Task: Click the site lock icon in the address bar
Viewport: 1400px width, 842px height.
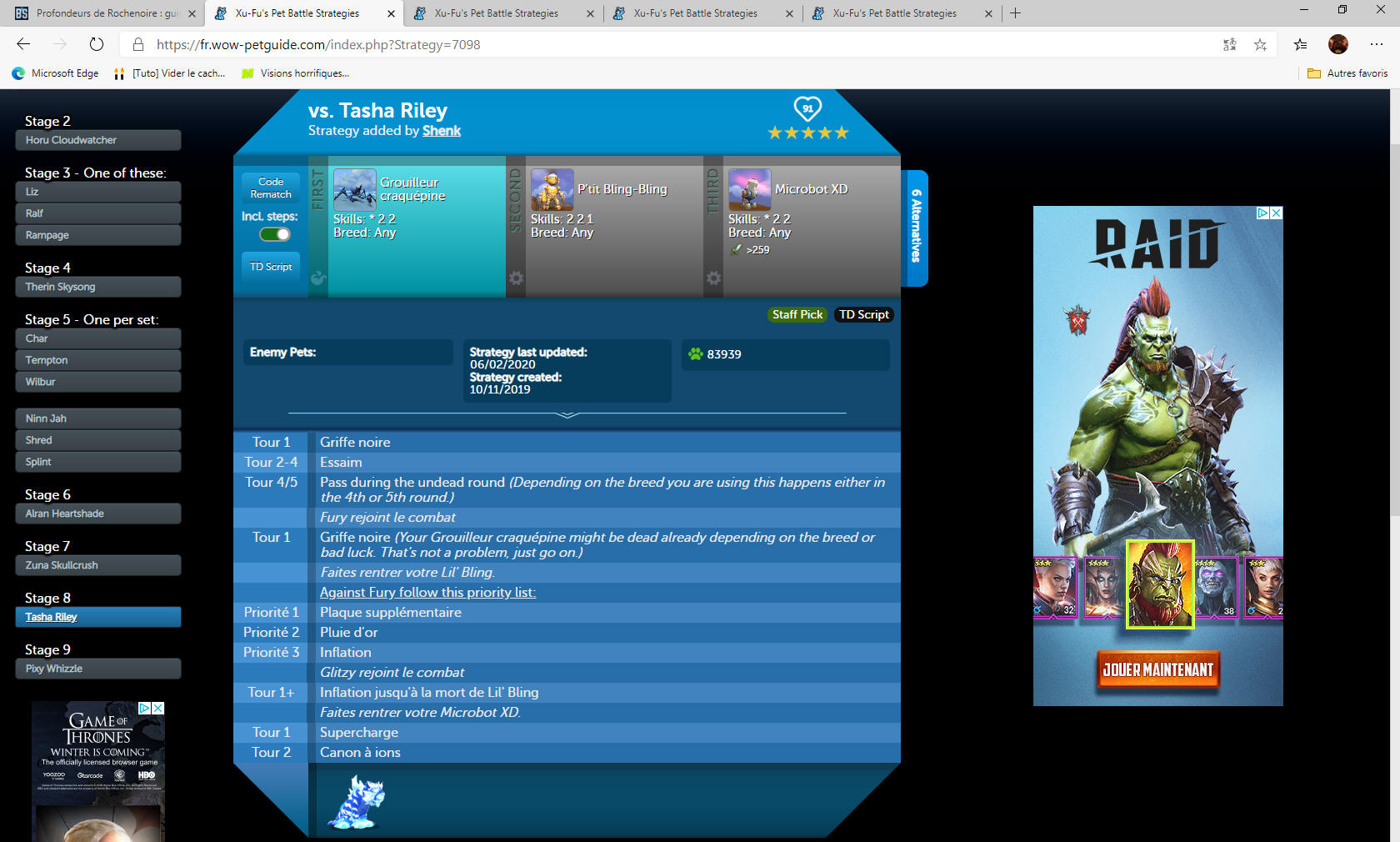Action: click(x=139, y=44)
